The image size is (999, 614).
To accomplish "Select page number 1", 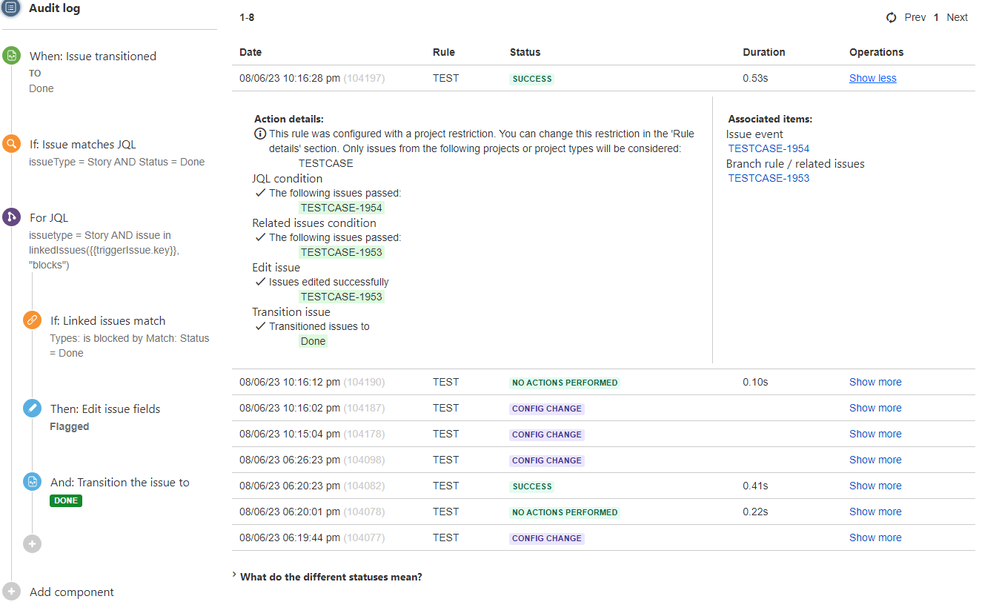I will (x=936, y=18).
